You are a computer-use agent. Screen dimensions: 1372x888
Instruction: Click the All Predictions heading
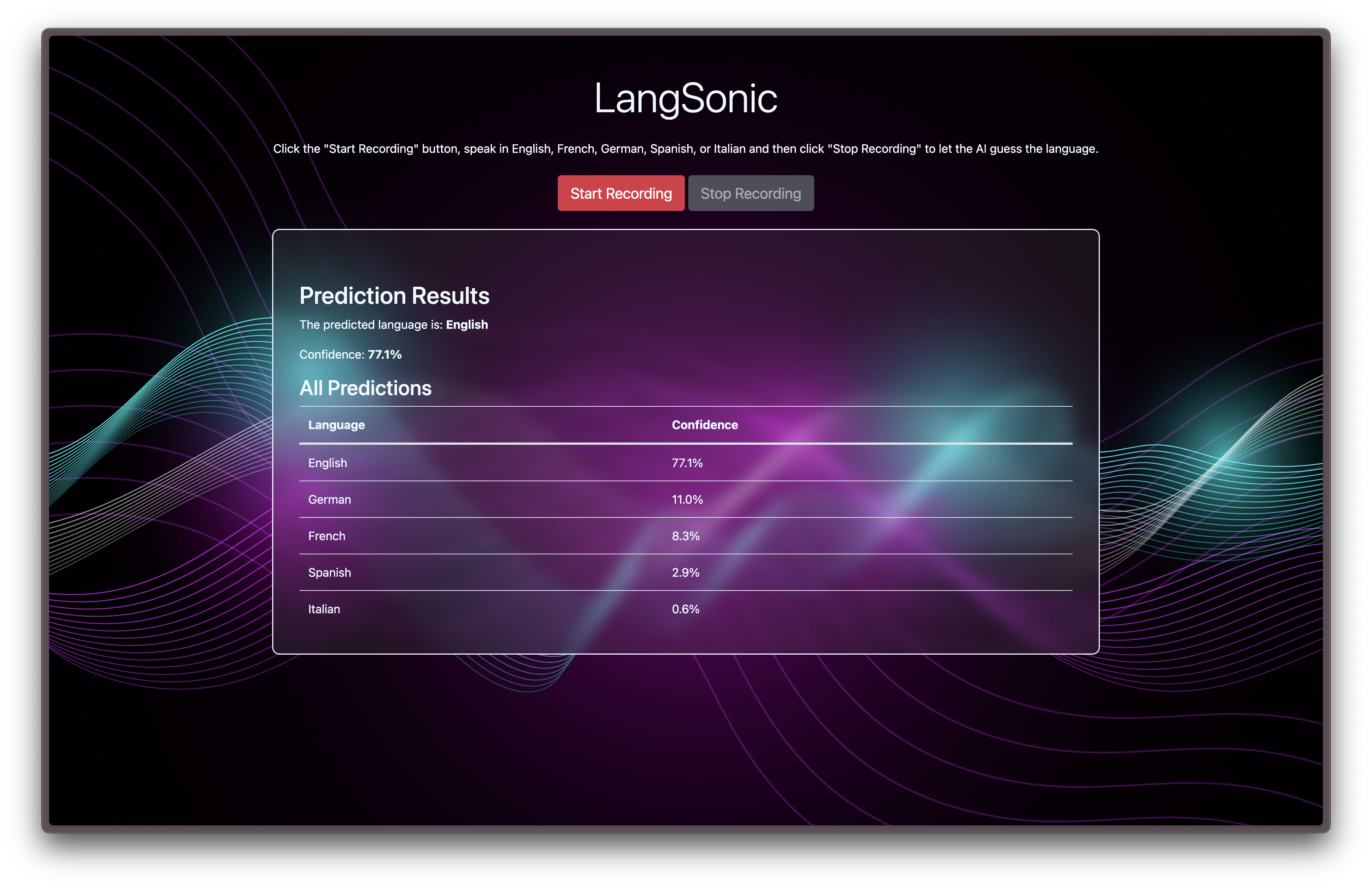[x=365, y=388]
